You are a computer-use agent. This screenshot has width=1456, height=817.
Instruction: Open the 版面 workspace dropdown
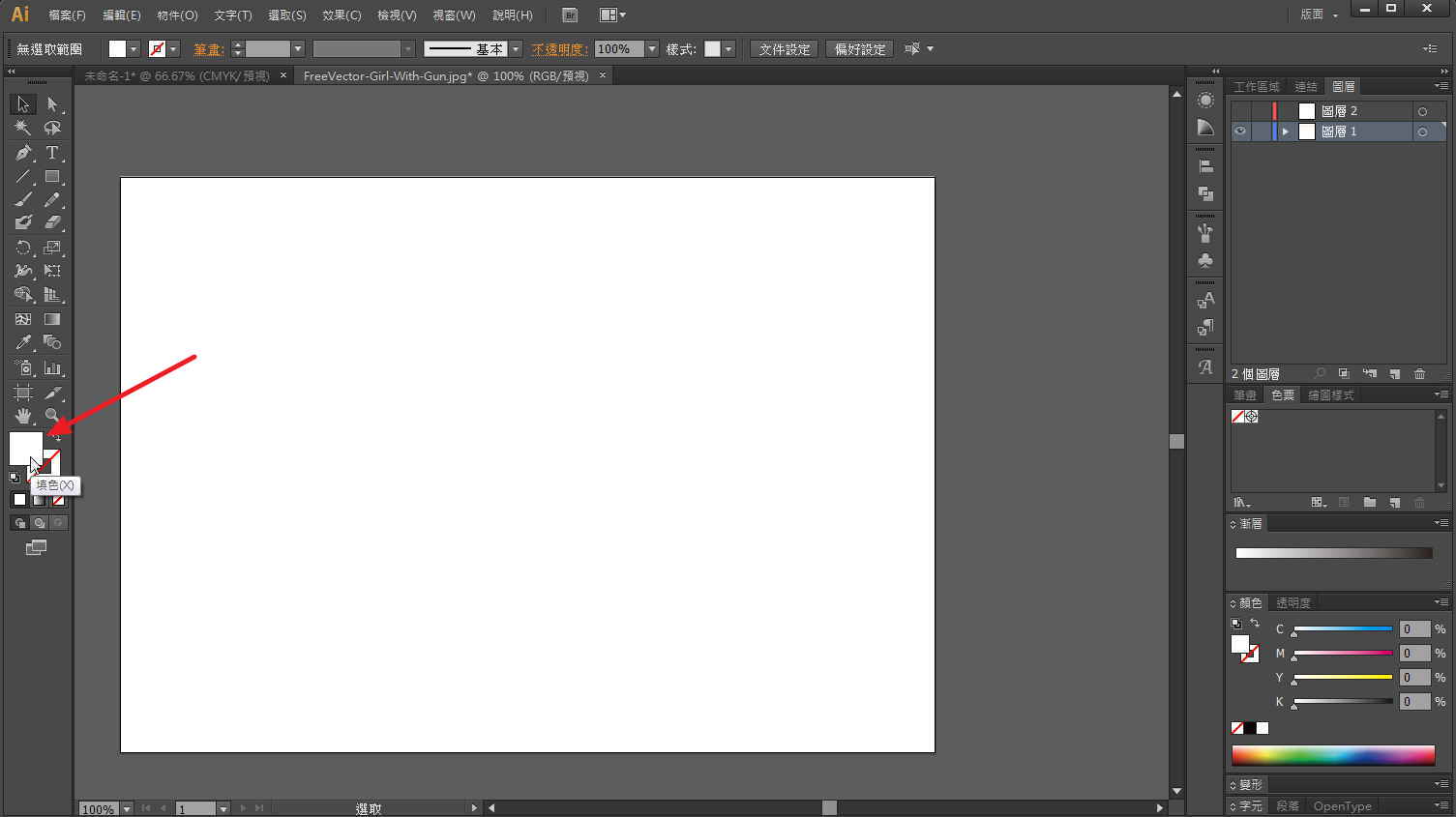click(x=1320, y=15)
